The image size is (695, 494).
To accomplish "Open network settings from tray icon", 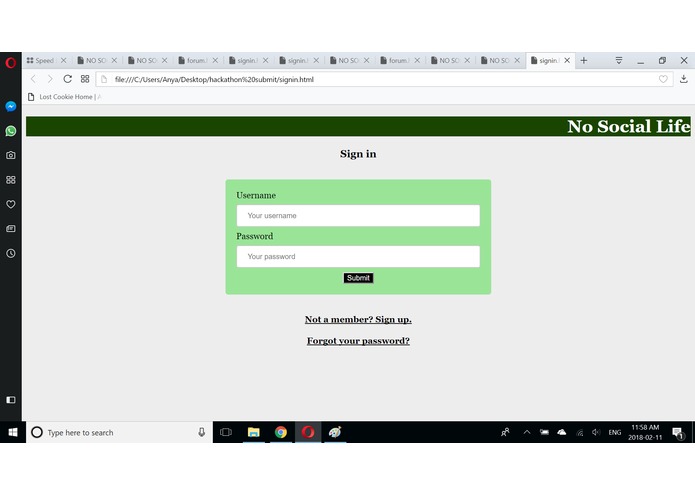I will (x=579, y=432).
